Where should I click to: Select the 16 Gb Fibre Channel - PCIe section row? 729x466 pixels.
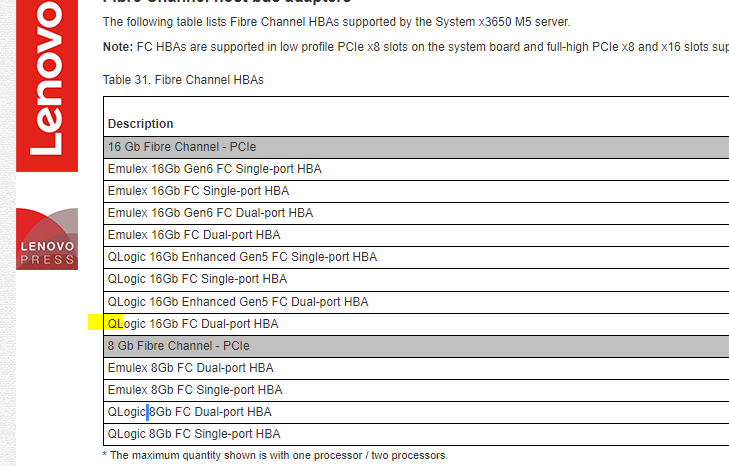click(182, 147)
